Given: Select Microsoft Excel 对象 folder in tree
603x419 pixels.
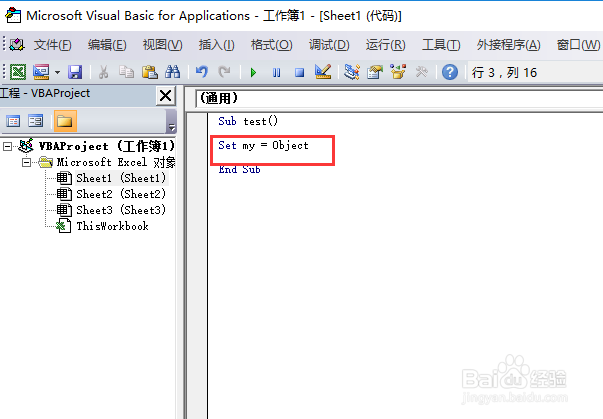Looking at the screenshot, I should pos(116,163).
